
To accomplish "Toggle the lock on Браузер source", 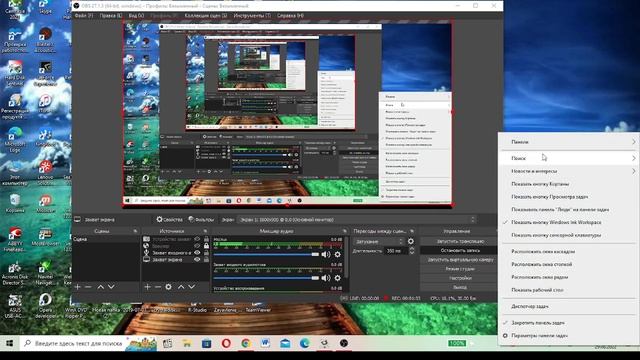I will click(207, 246).
